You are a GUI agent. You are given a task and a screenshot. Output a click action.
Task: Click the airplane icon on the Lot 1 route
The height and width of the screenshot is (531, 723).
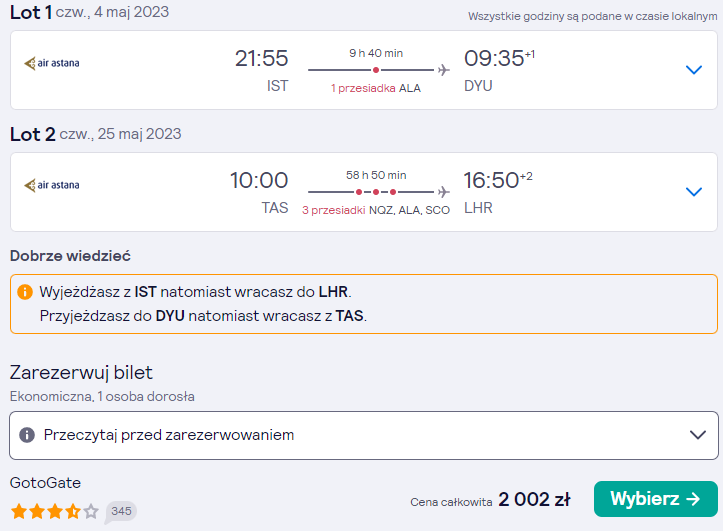(x=444, y=70)
